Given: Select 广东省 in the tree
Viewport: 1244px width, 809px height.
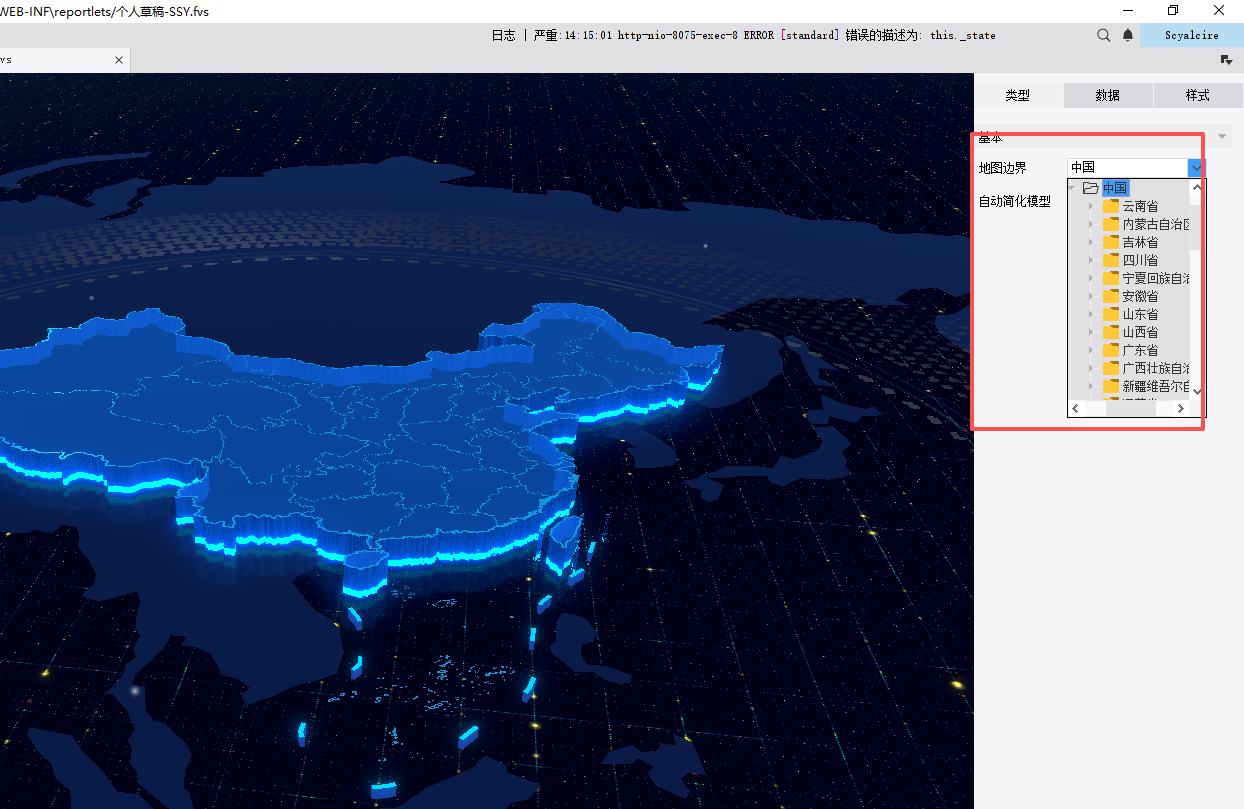Looking at the screenshot, I should pos(1140,350).
